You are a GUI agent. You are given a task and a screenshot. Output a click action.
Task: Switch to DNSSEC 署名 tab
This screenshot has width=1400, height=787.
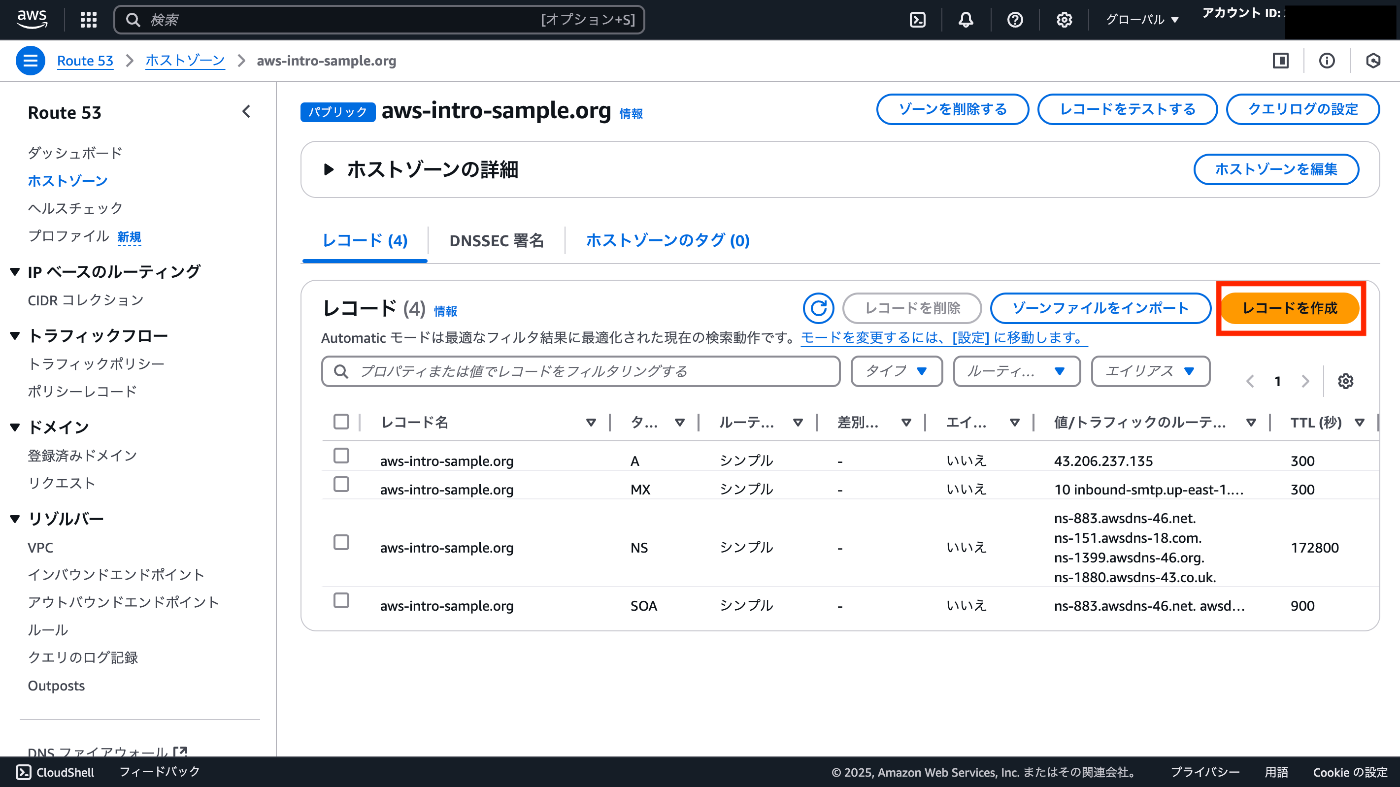[497, 241]
